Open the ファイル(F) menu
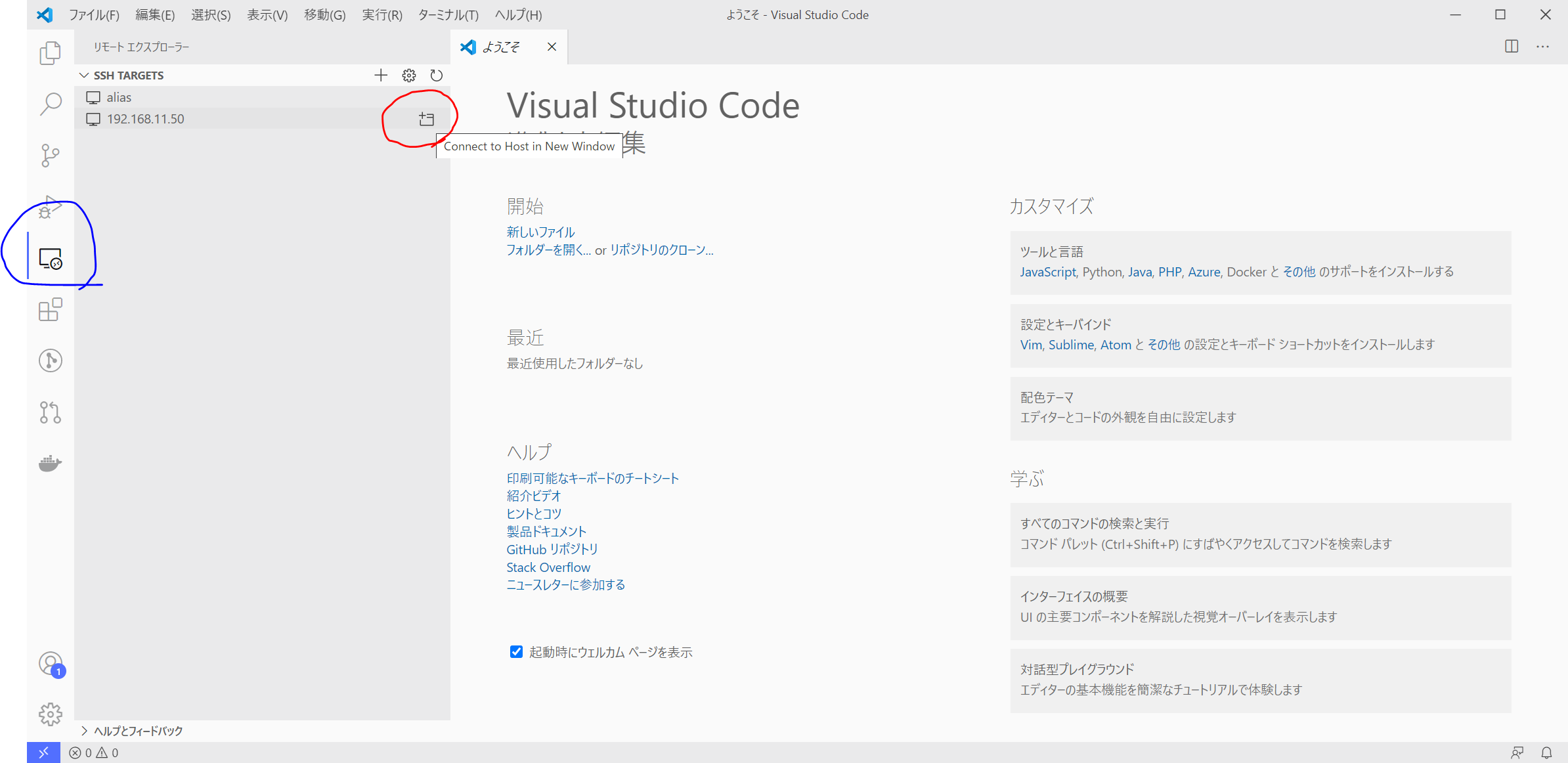 (94, 14)
